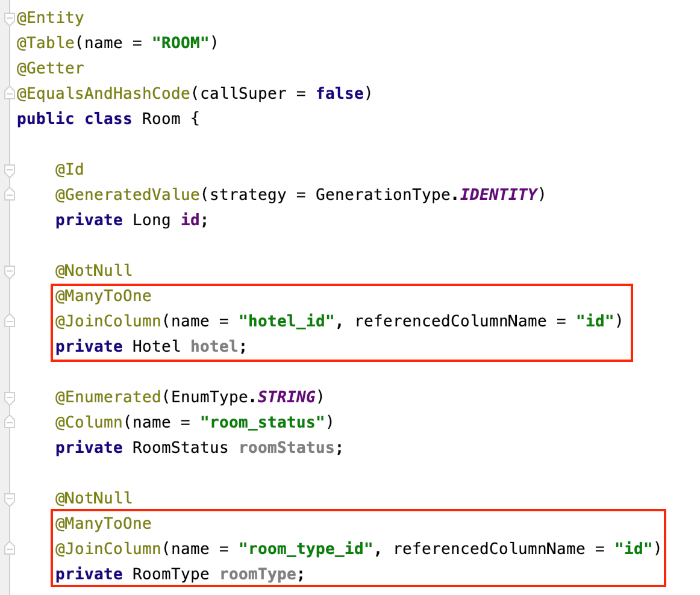This screenshot has height=595, width=700.
Task: Click @ManyToOne above the room_type_id JoinColumn
Action: (104, 524)
